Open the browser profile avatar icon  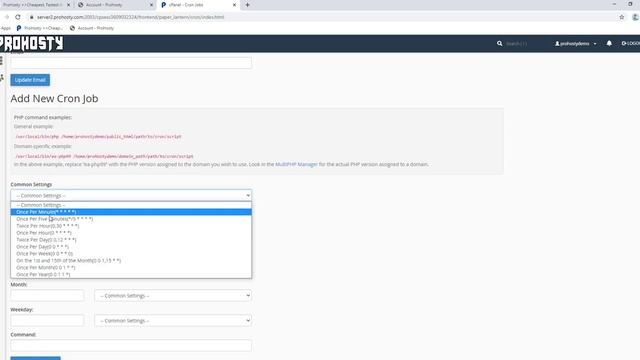click(x=635, y=17)
